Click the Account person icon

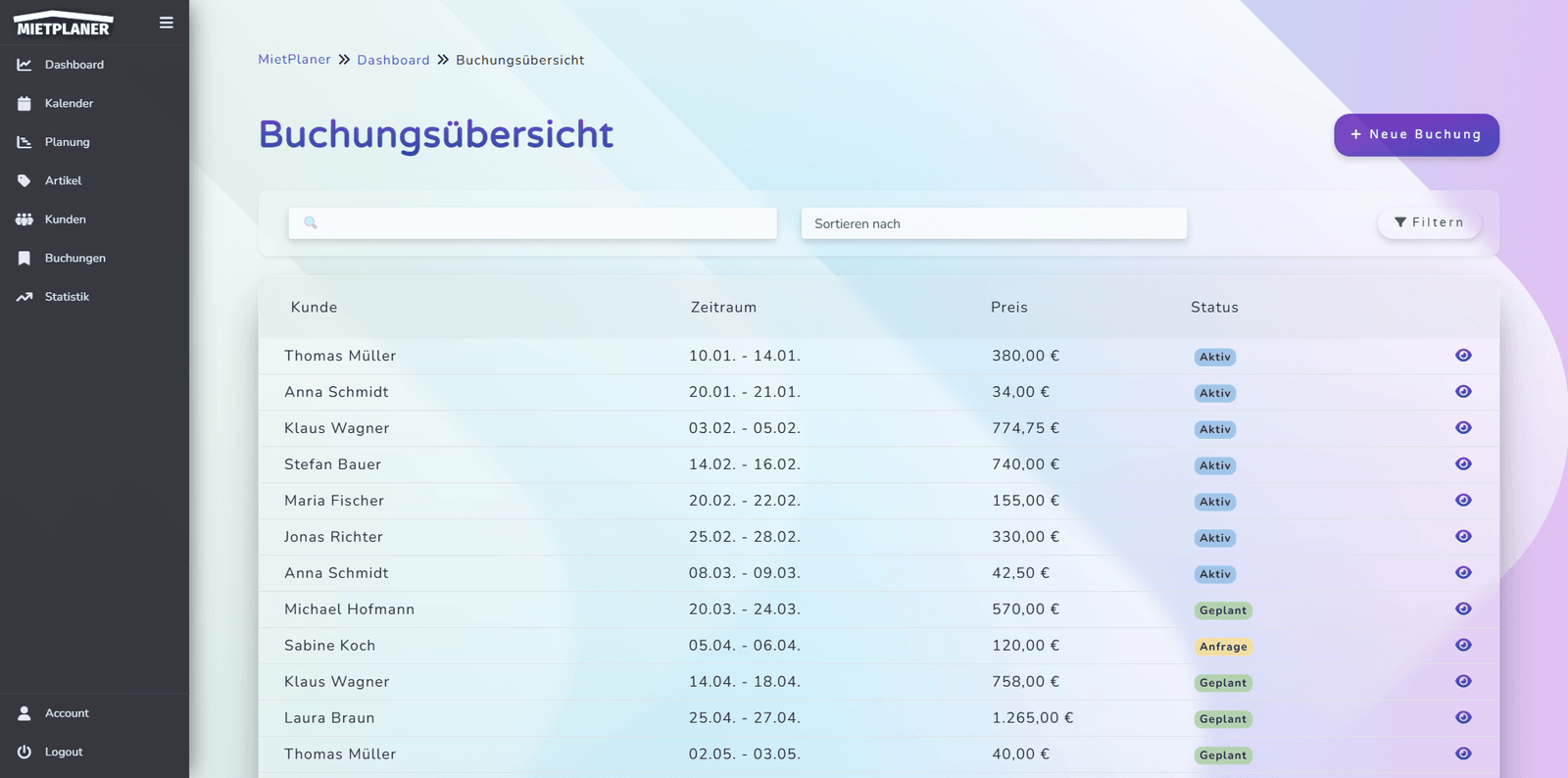tap(24, 713)
